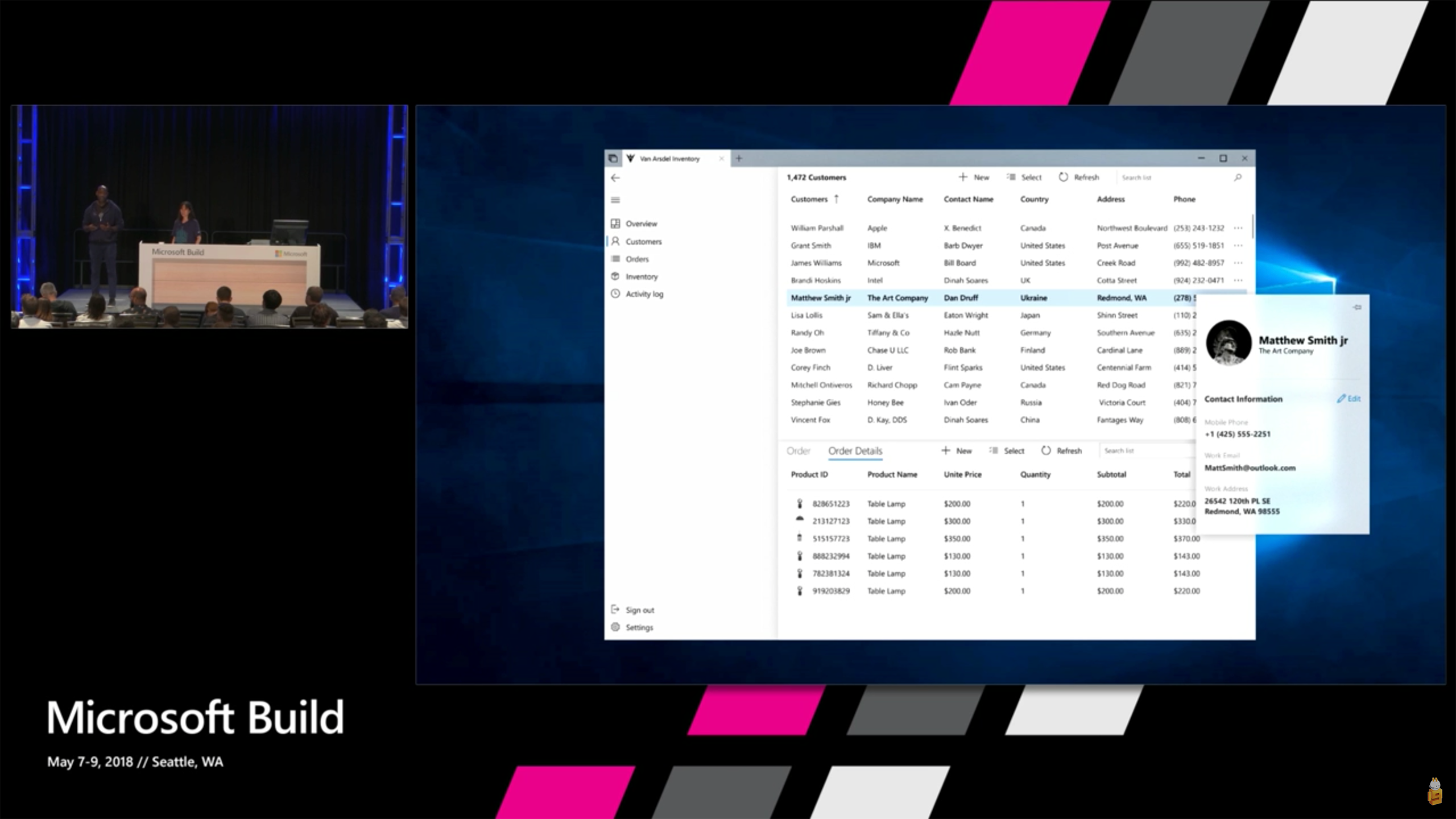Screen dimensions: 1456x819
Task: Open the Customers page in sidebar
Action: pos(643,242)
